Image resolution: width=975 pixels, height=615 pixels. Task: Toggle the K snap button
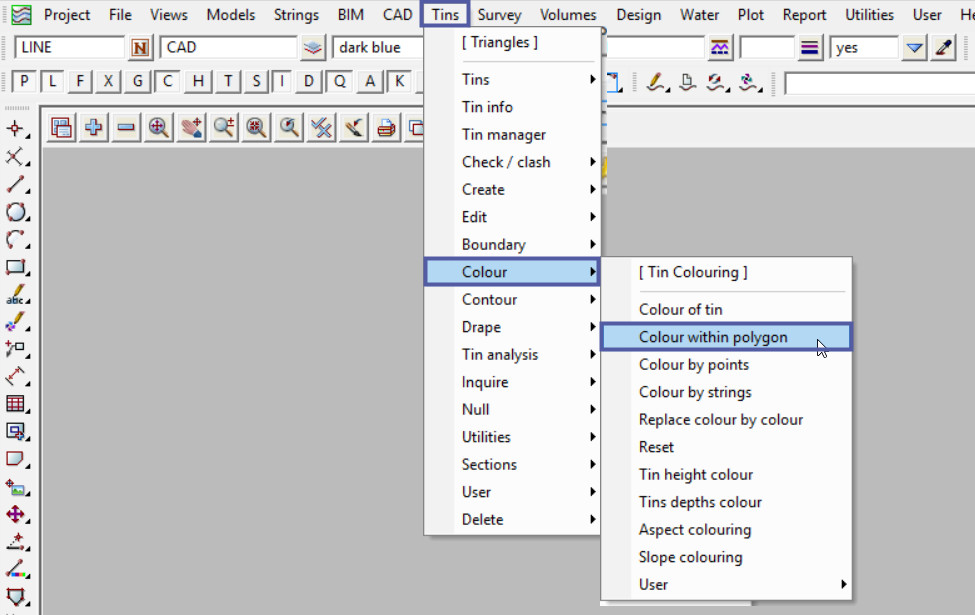399,82
